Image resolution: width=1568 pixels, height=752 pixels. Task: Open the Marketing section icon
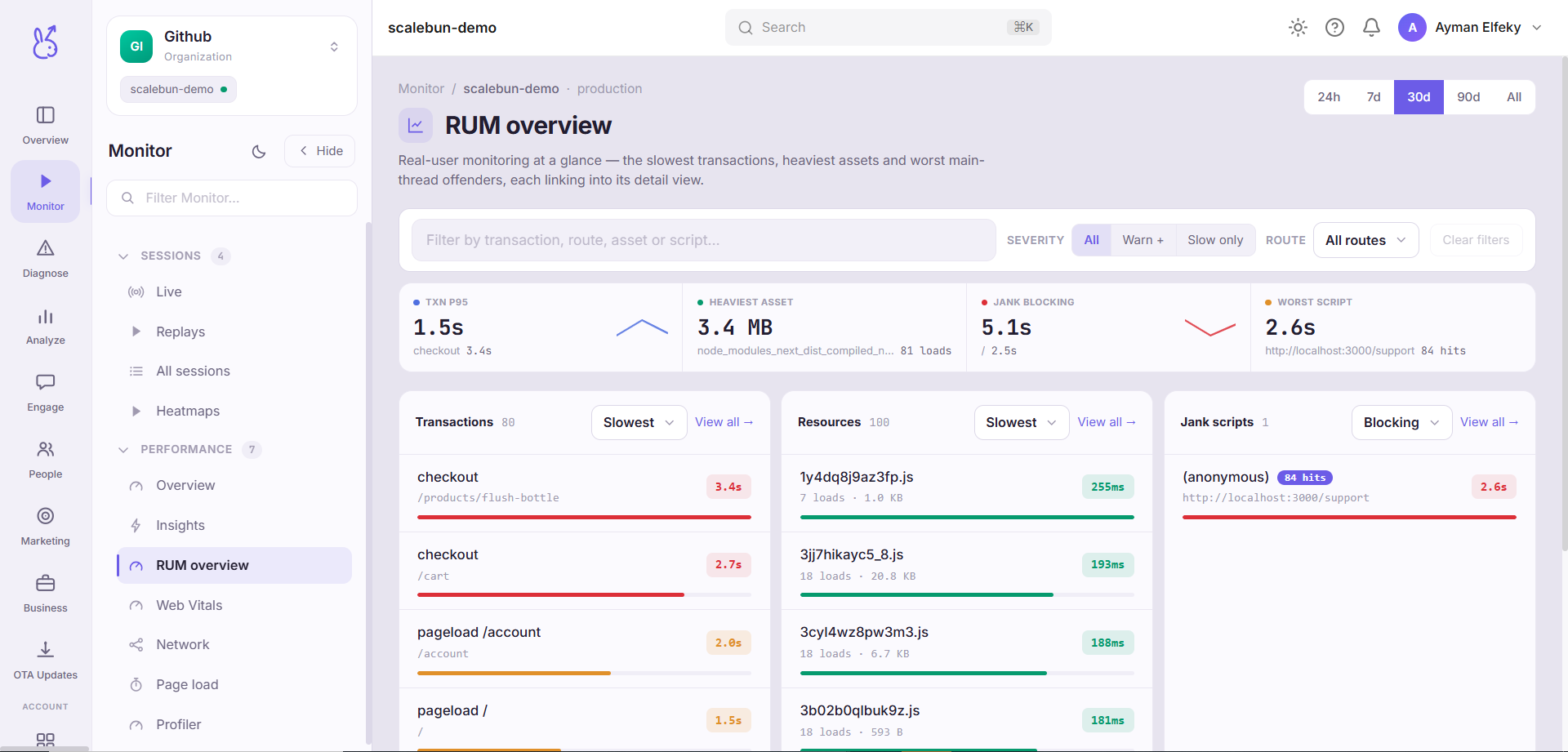pos(46,526)
